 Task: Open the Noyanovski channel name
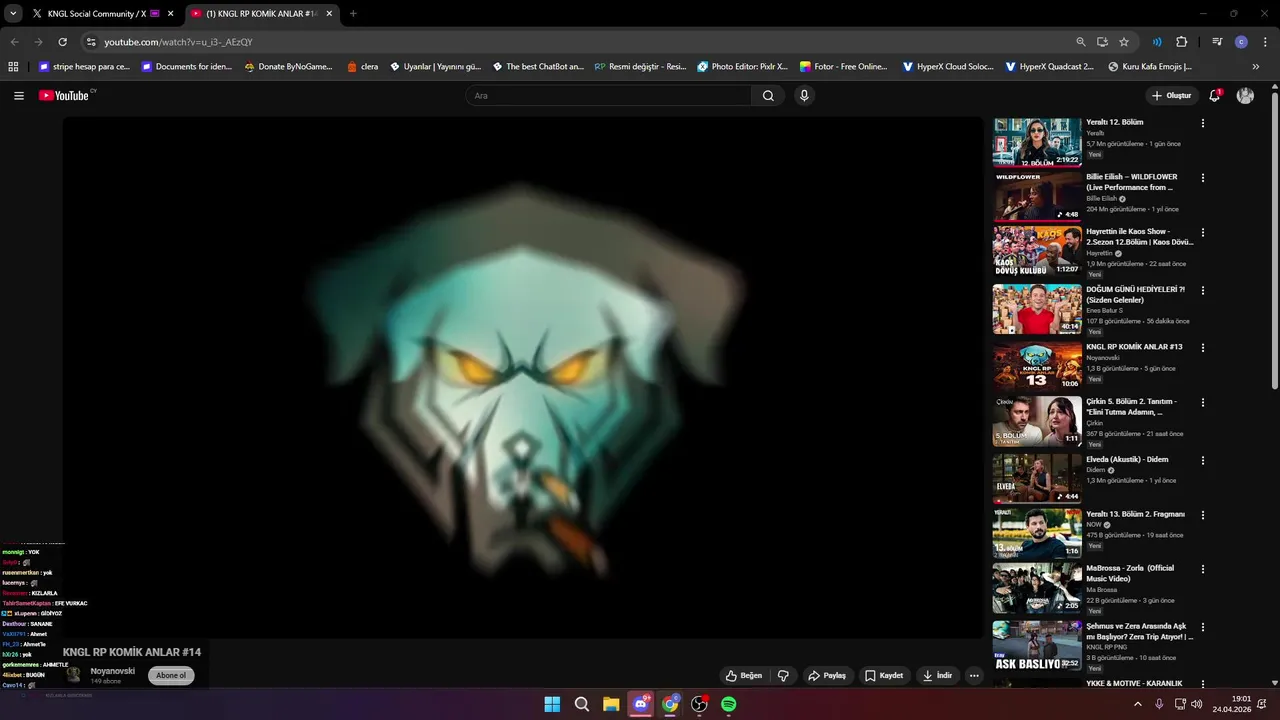pos(113,671)
